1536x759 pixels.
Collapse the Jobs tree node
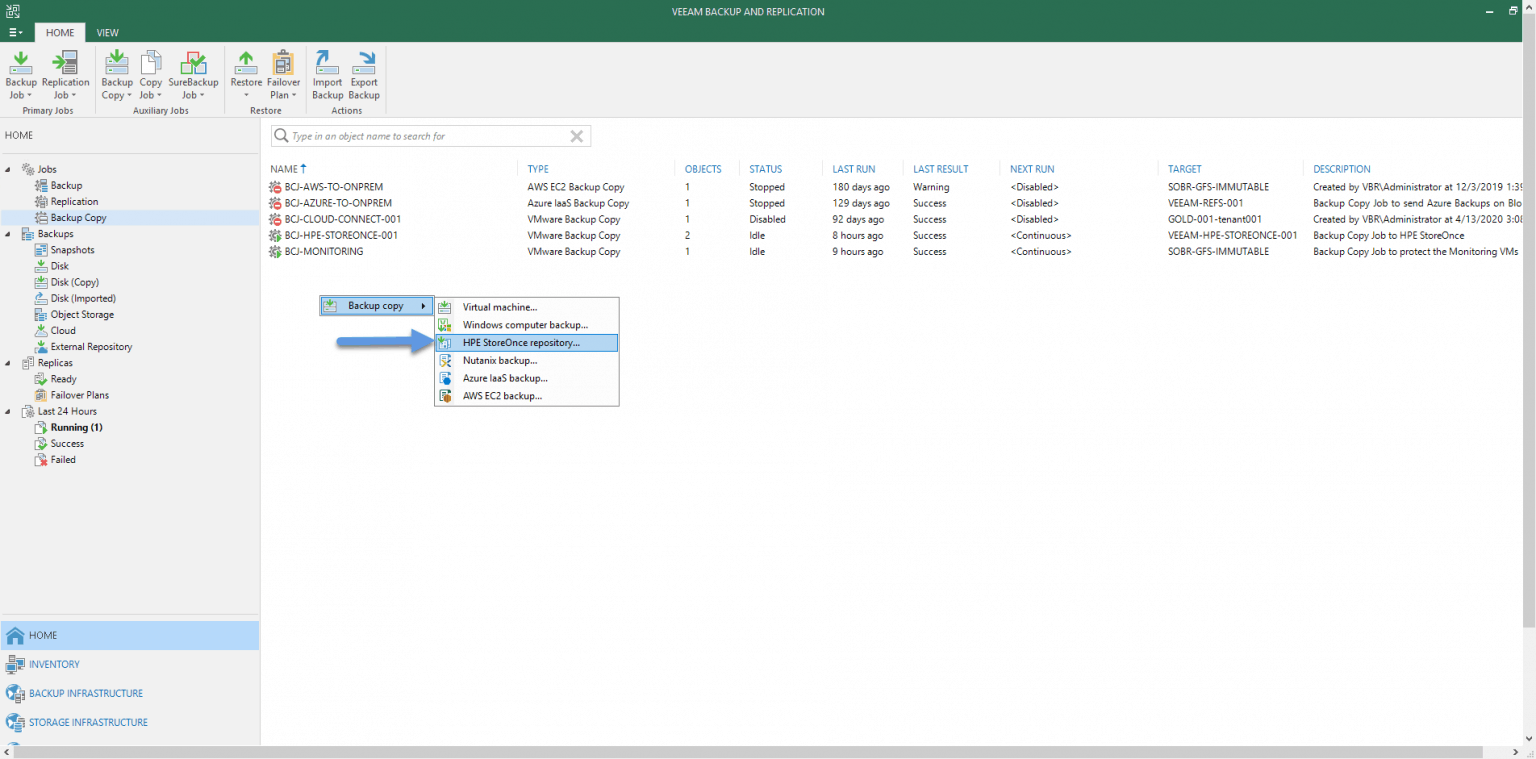point(8,168)
